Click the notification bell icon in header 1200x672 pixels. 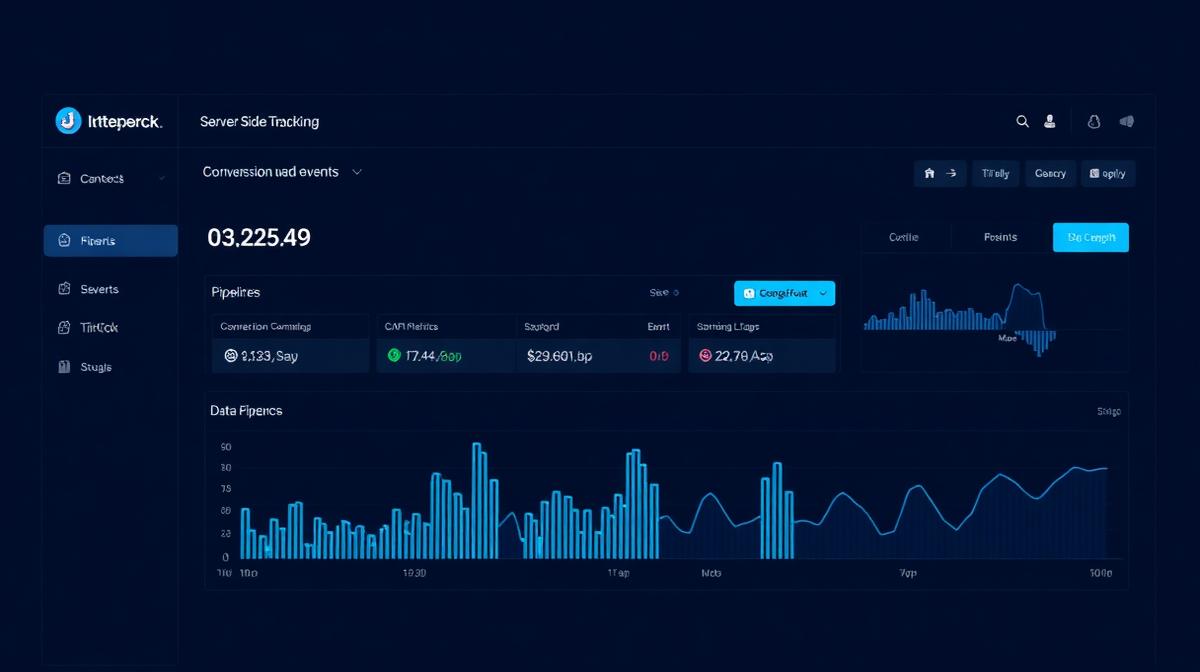1094,121
